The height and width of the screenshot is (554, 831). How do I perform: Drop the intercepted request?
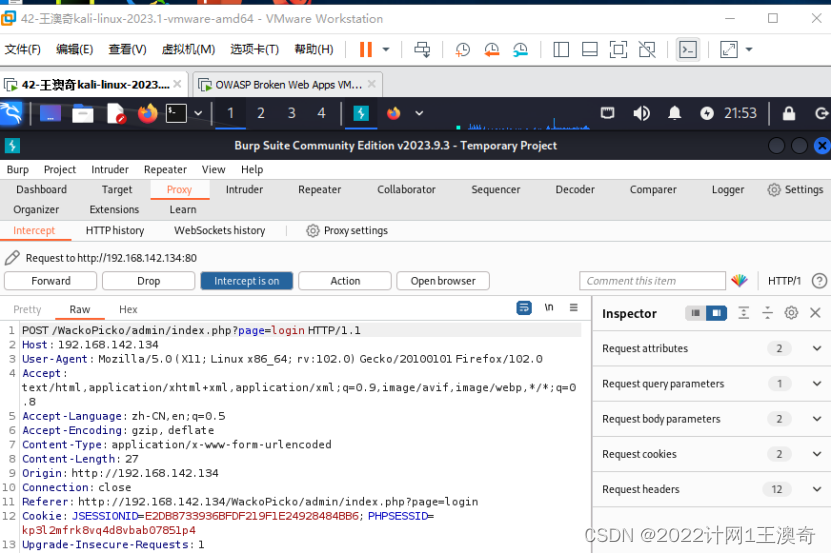148,281
